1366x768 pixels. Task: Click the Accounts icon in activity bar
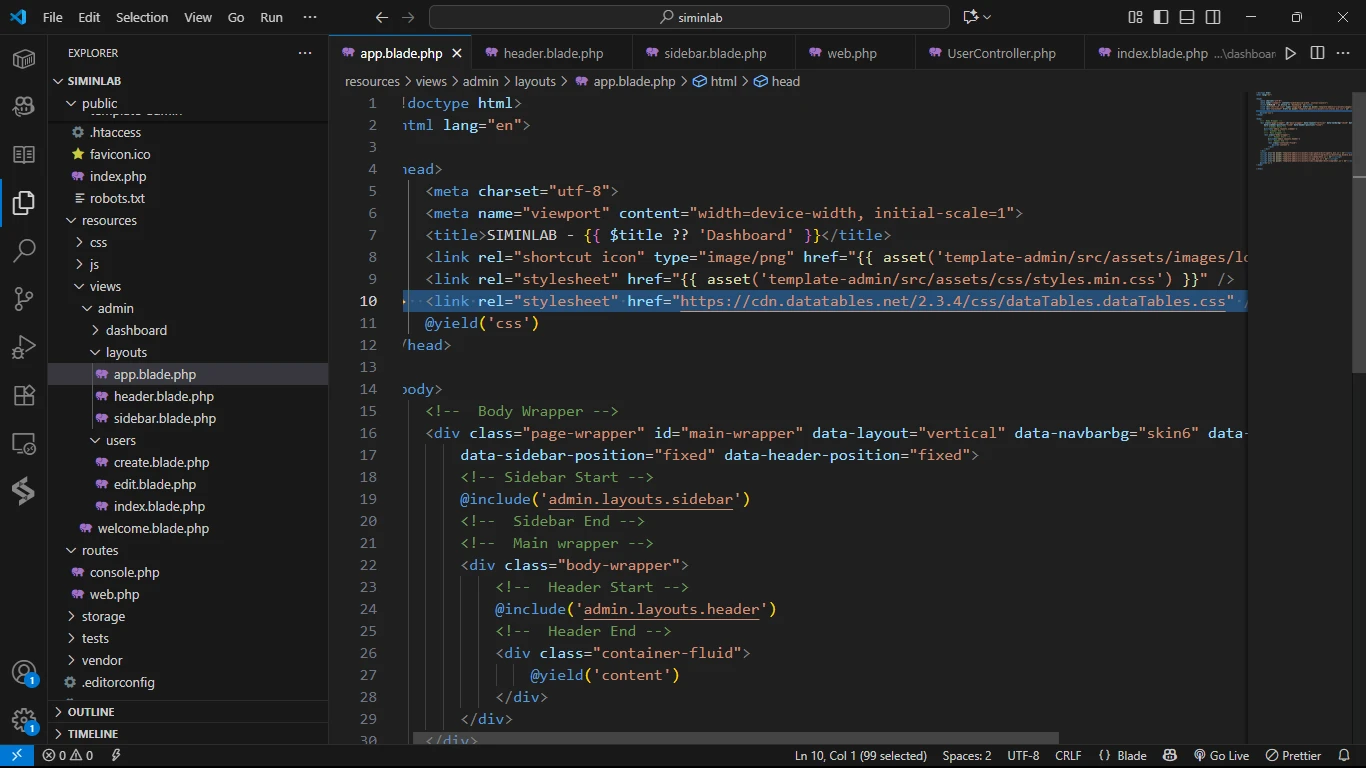(24, 673)
